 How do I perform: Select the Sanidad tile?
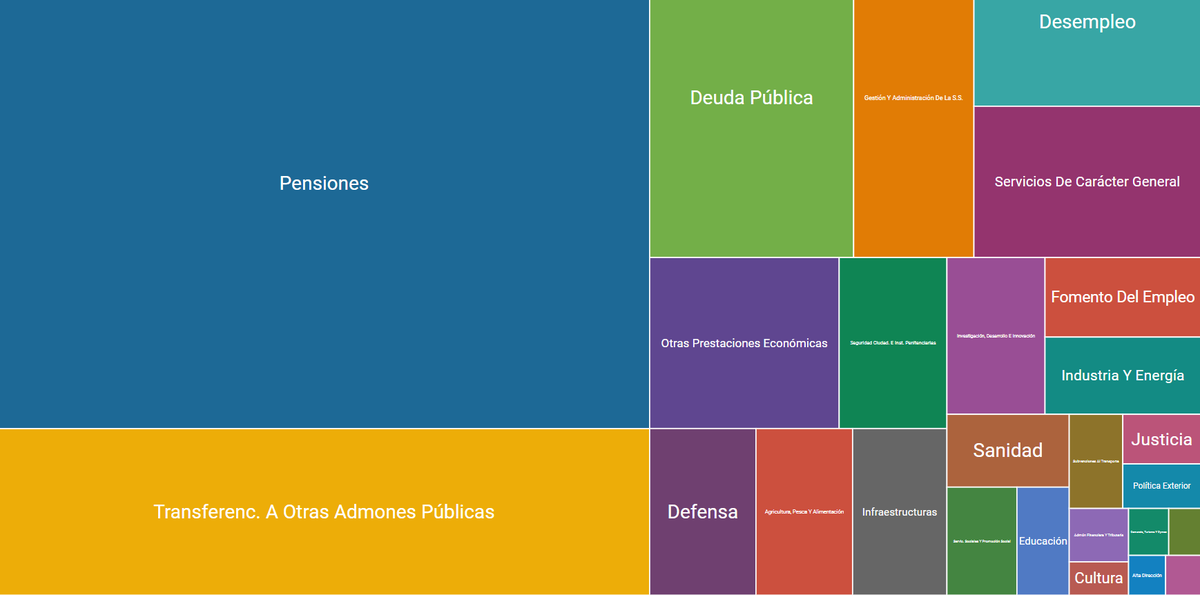click(x=1007, y=451)
